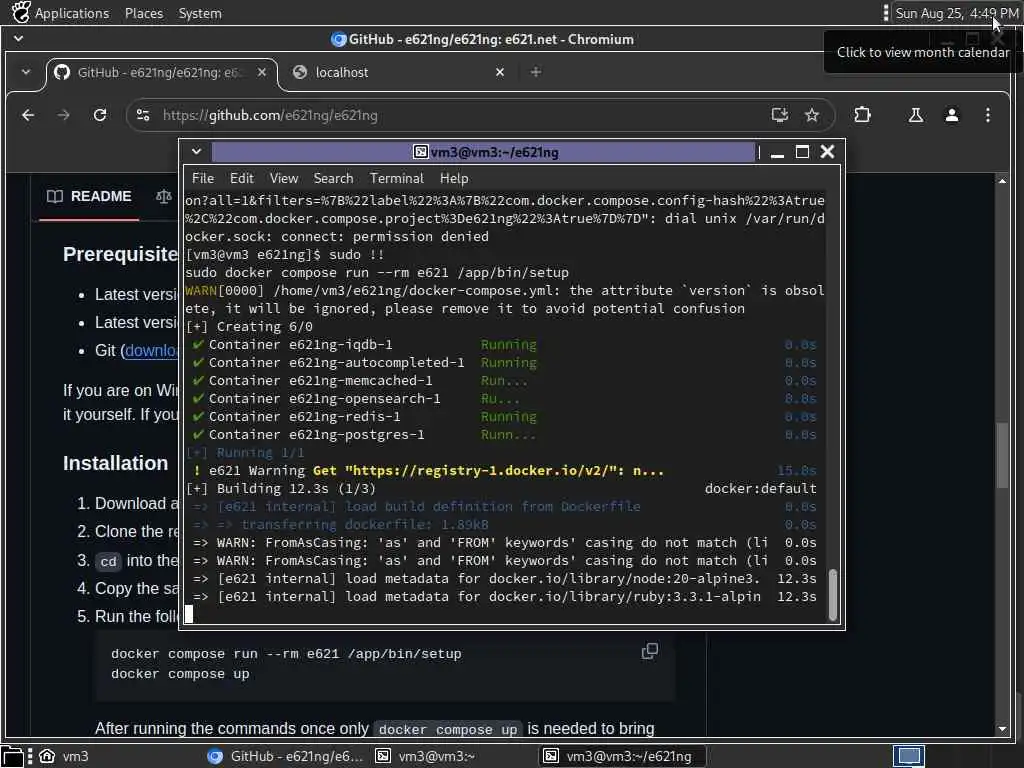The height and width of the screenshot is (768, 1024).
Task: Open the terminal Edit menu
Action: click(x=242, y=178)
